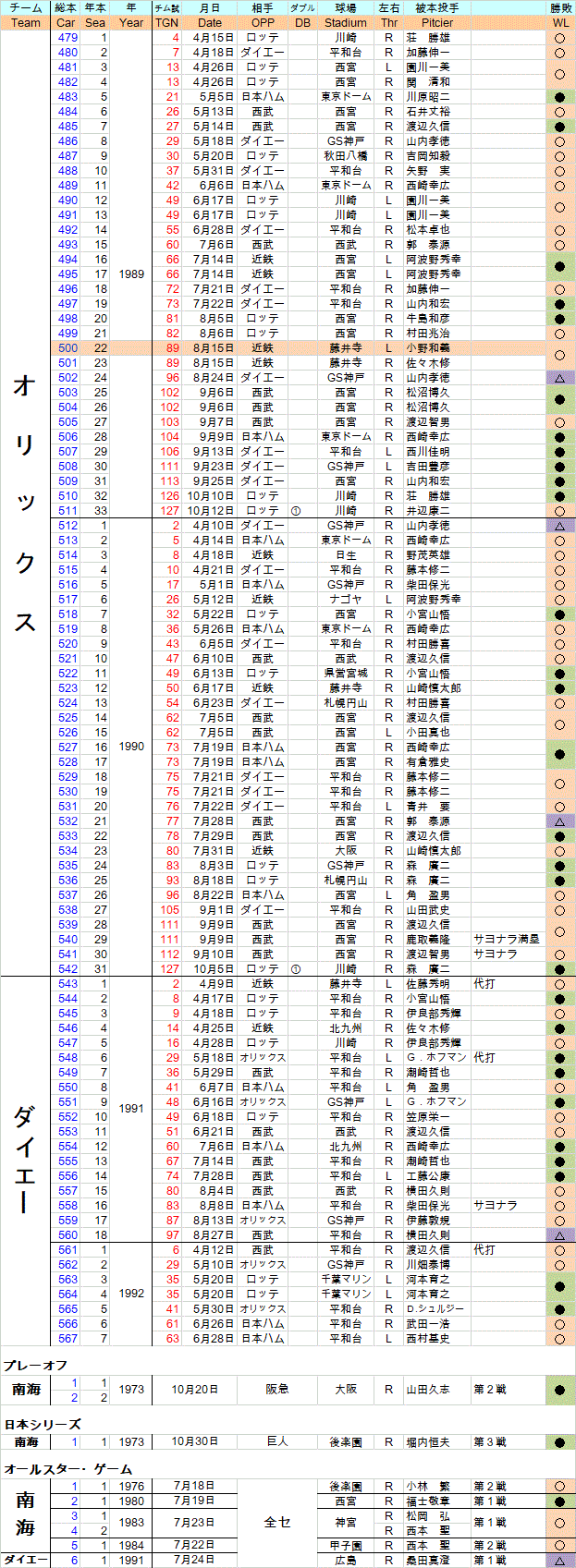The image size is (576, 1568).
Task: Click the black loss circle in row 483
Action: (x=560, y=97)
